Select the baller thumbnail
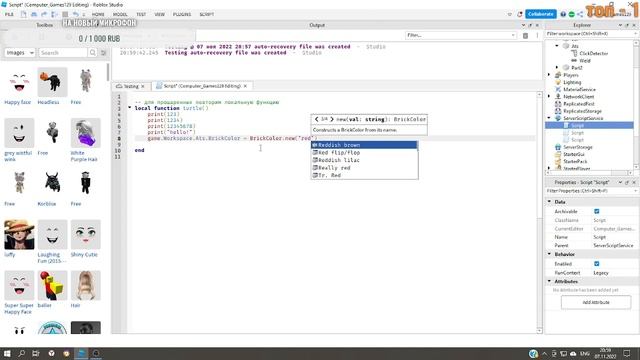This screenshot has width=640, height=360. (x=52, y=285)
